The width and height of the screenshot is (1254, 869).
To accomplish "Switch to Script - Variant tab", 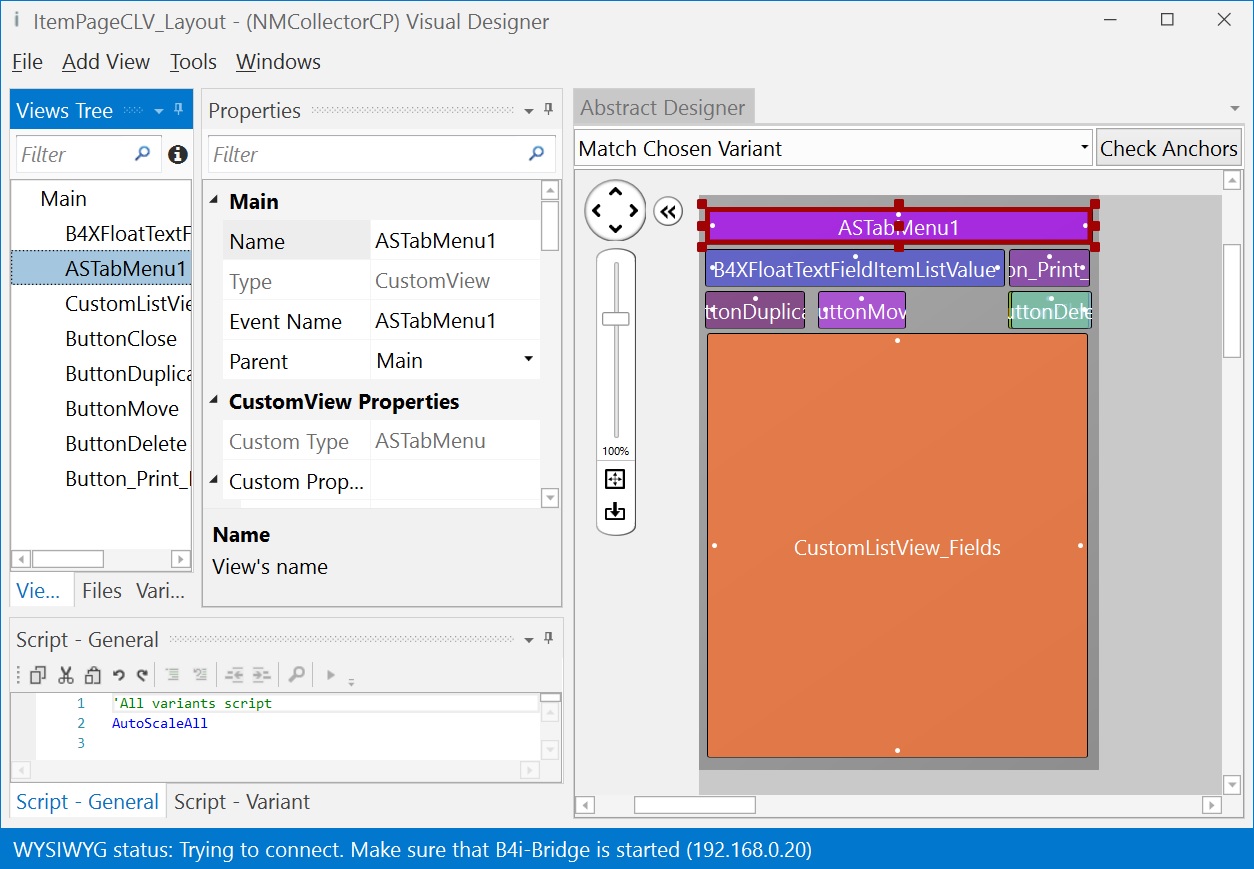I will 242,802.
